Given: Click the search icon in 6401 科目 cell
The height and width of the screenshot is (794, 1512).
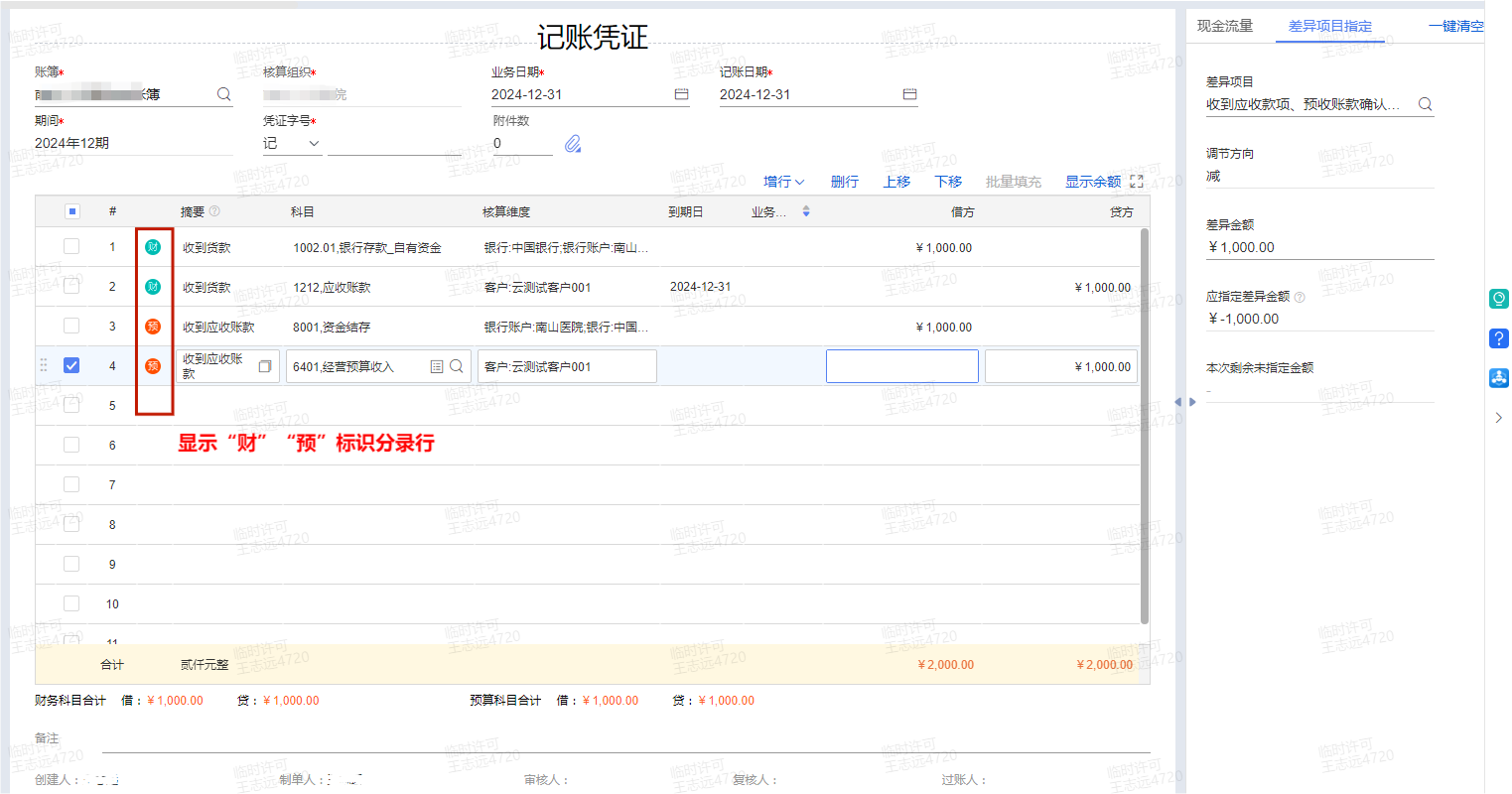Looking at the screenshot, I should click(x=457, y=366).
